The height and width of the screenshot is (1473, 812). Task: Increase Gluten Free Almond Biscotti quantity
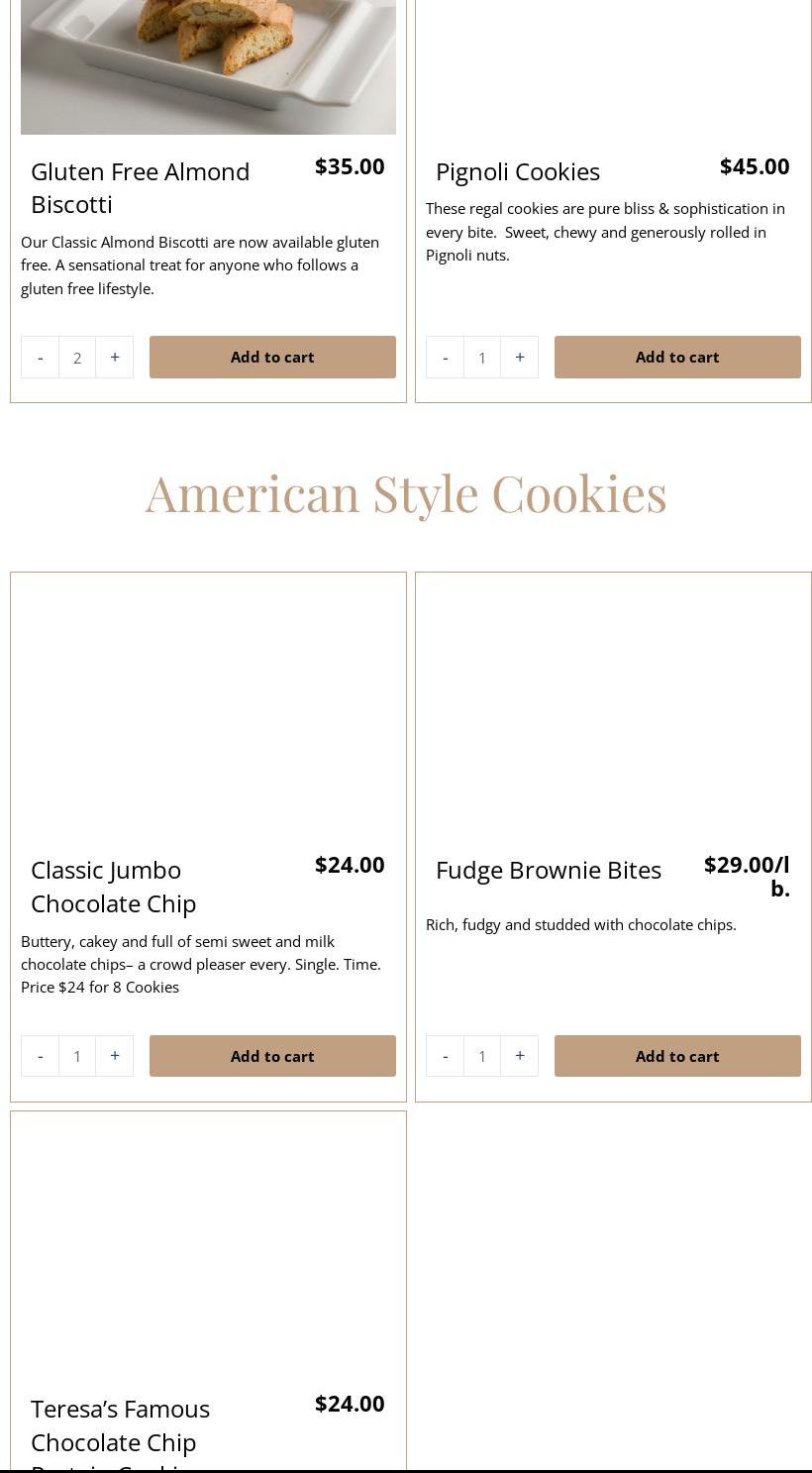coord(115,358)
